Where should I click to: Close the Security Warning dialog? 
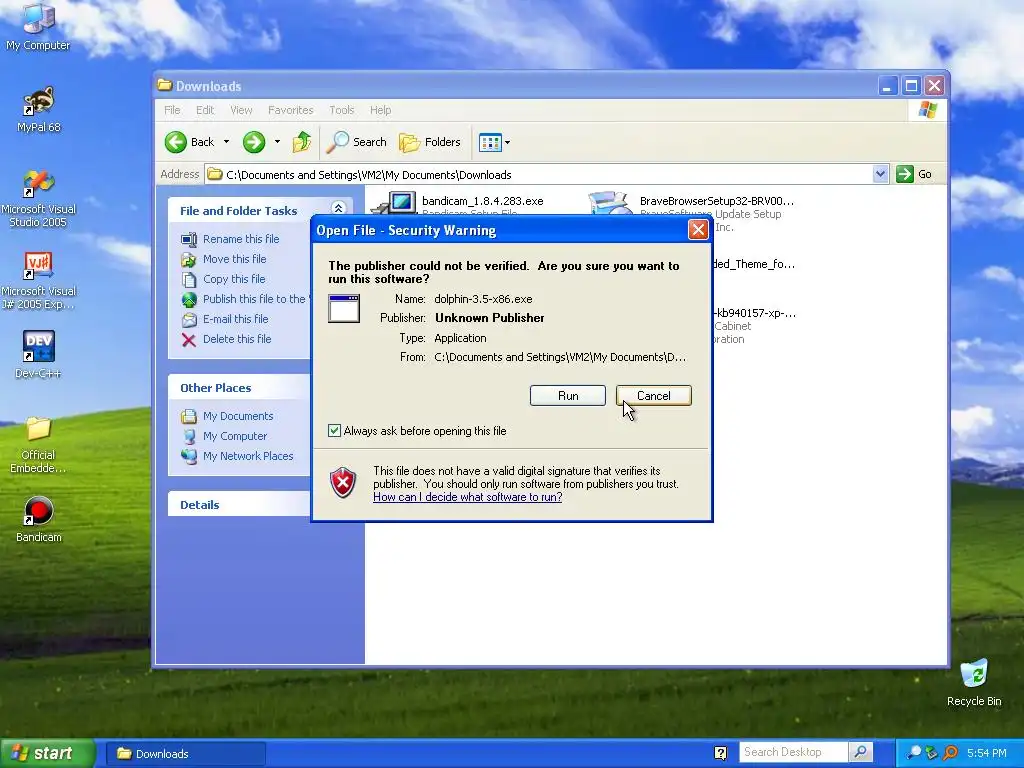pos(697,230)
